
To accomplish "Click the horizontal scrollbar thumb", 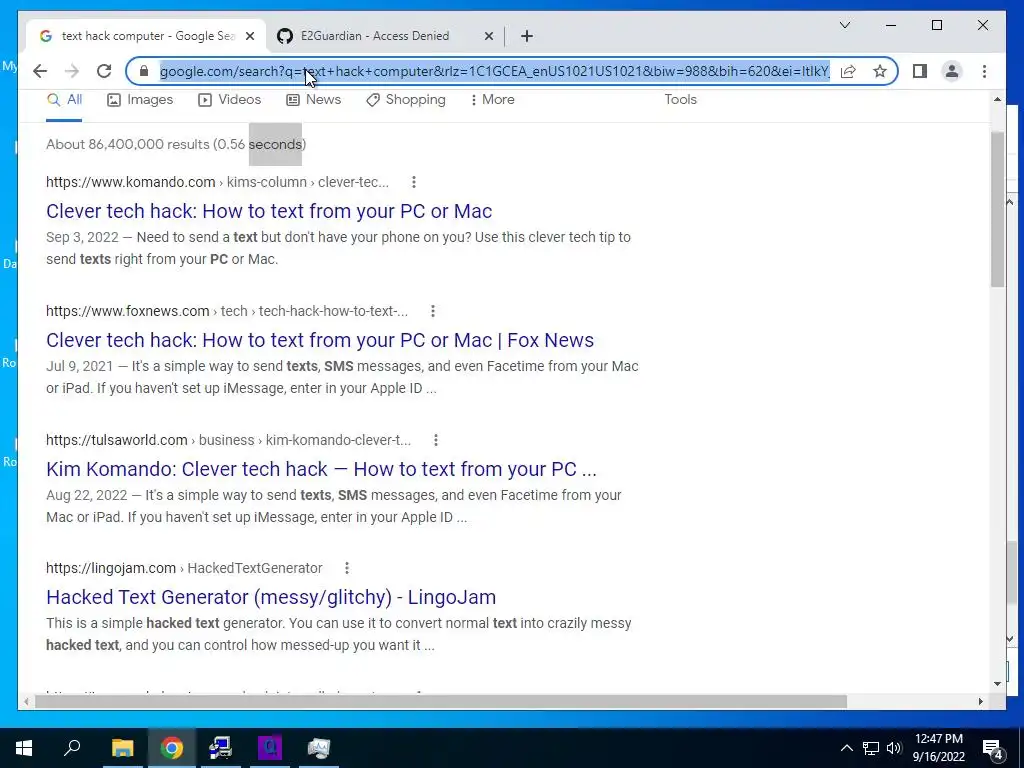I will [x=441, y=701].
